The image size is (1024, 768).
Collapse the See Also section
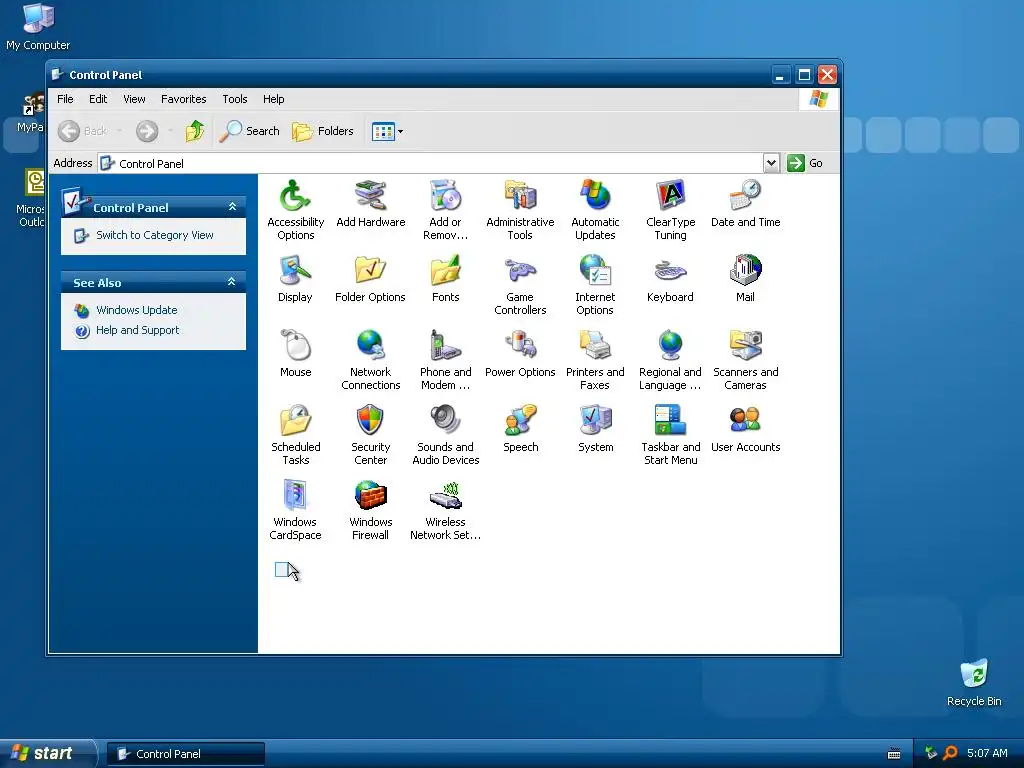point(231,282)
